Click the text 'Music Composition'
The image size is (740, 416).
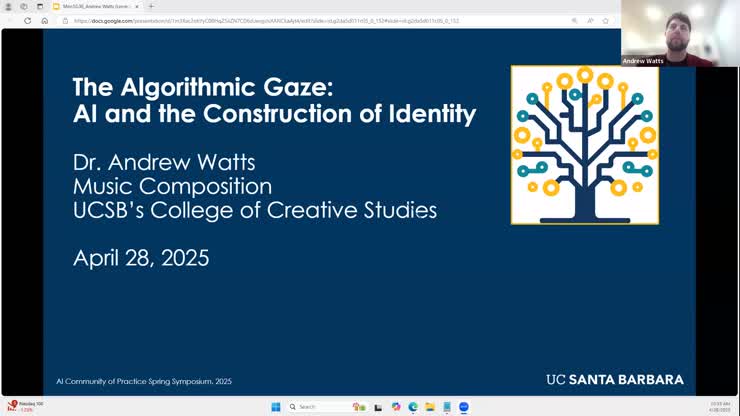click(172, 187)
